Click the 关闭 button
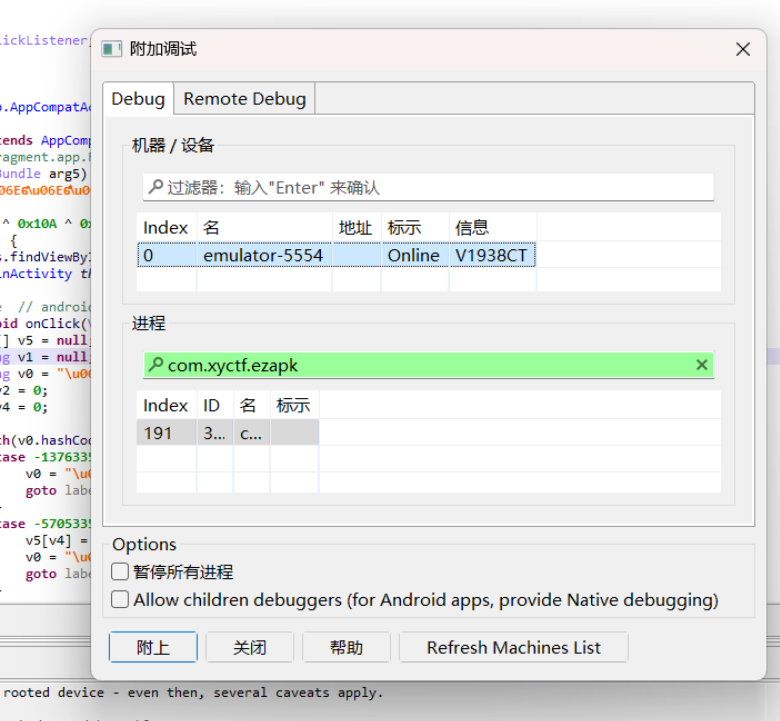The image size is (780, 721). pyautogui.click(x=250, y=647)
